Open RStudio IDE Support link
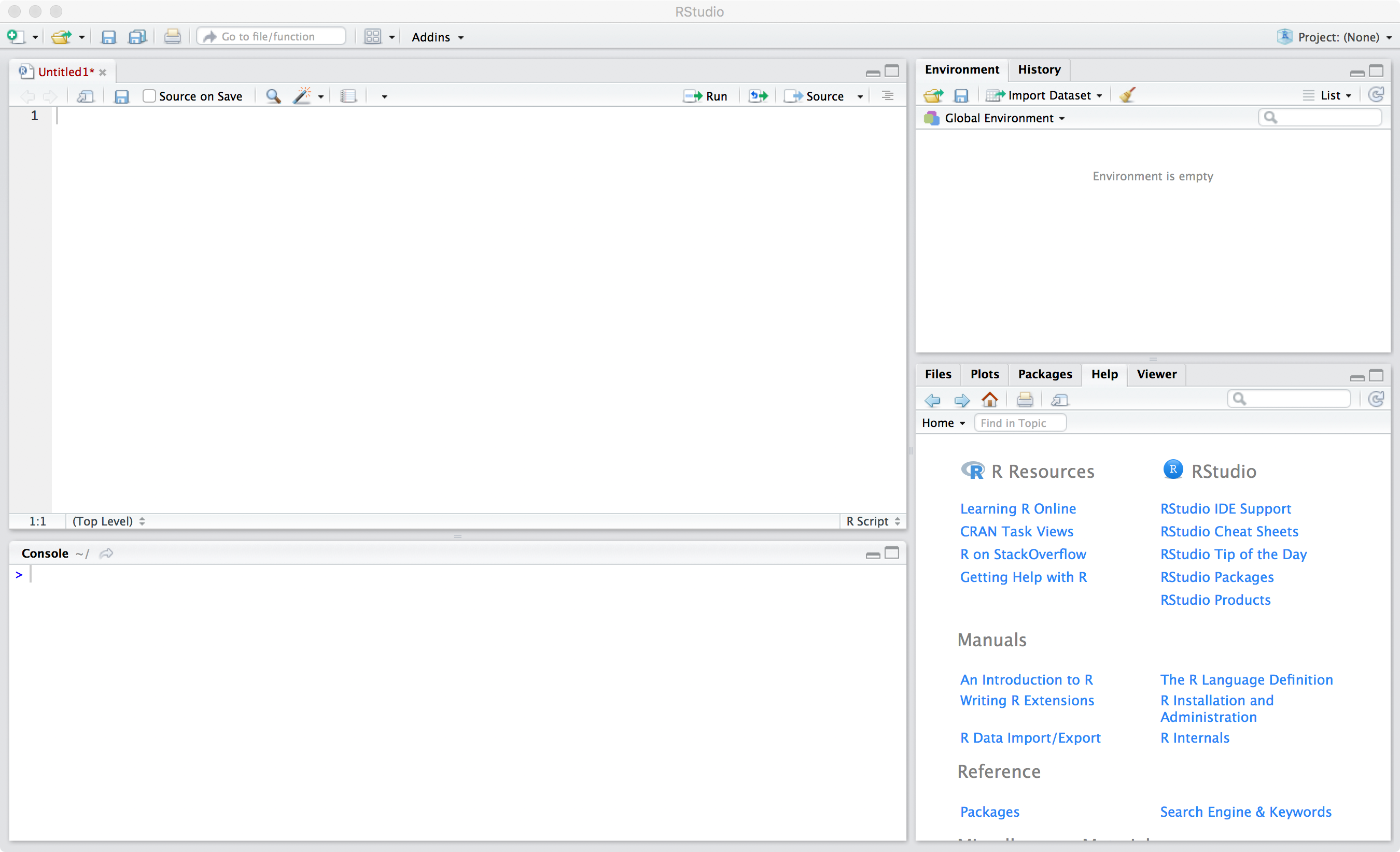1400x852 pixels. tap(1226, 508)
